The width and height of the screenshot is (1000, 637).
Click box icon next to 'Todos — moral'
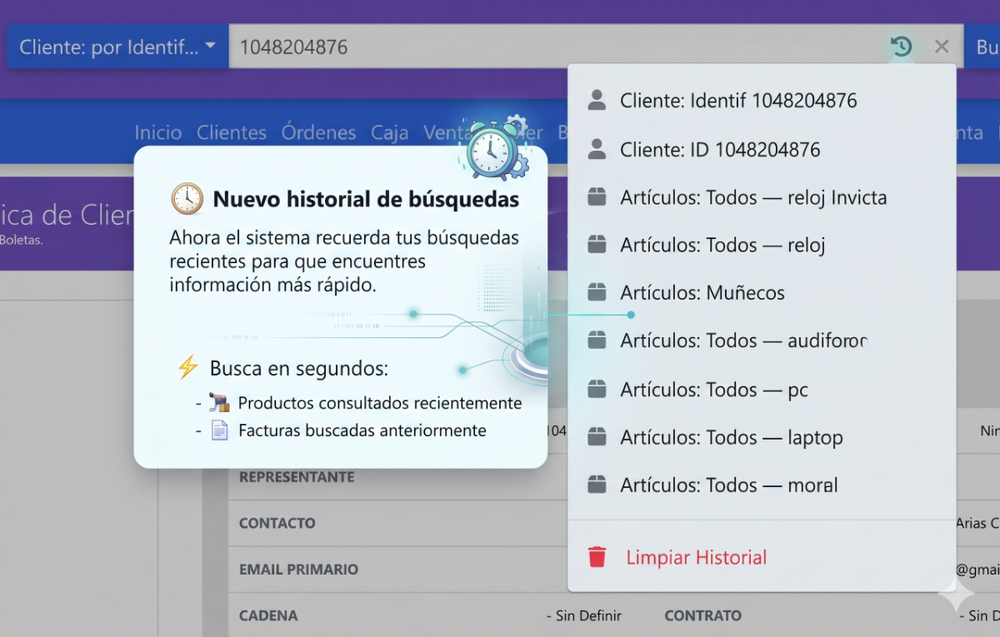tap(597, 484)
